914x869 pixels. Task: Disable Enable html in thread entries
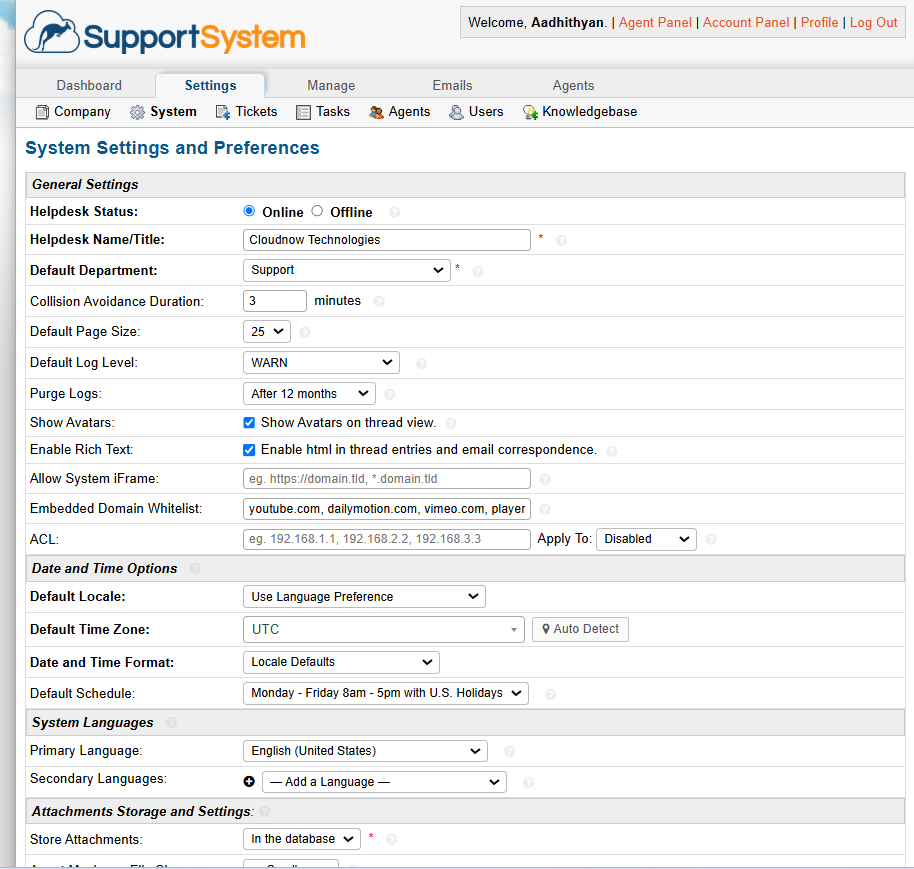point(248,450)
